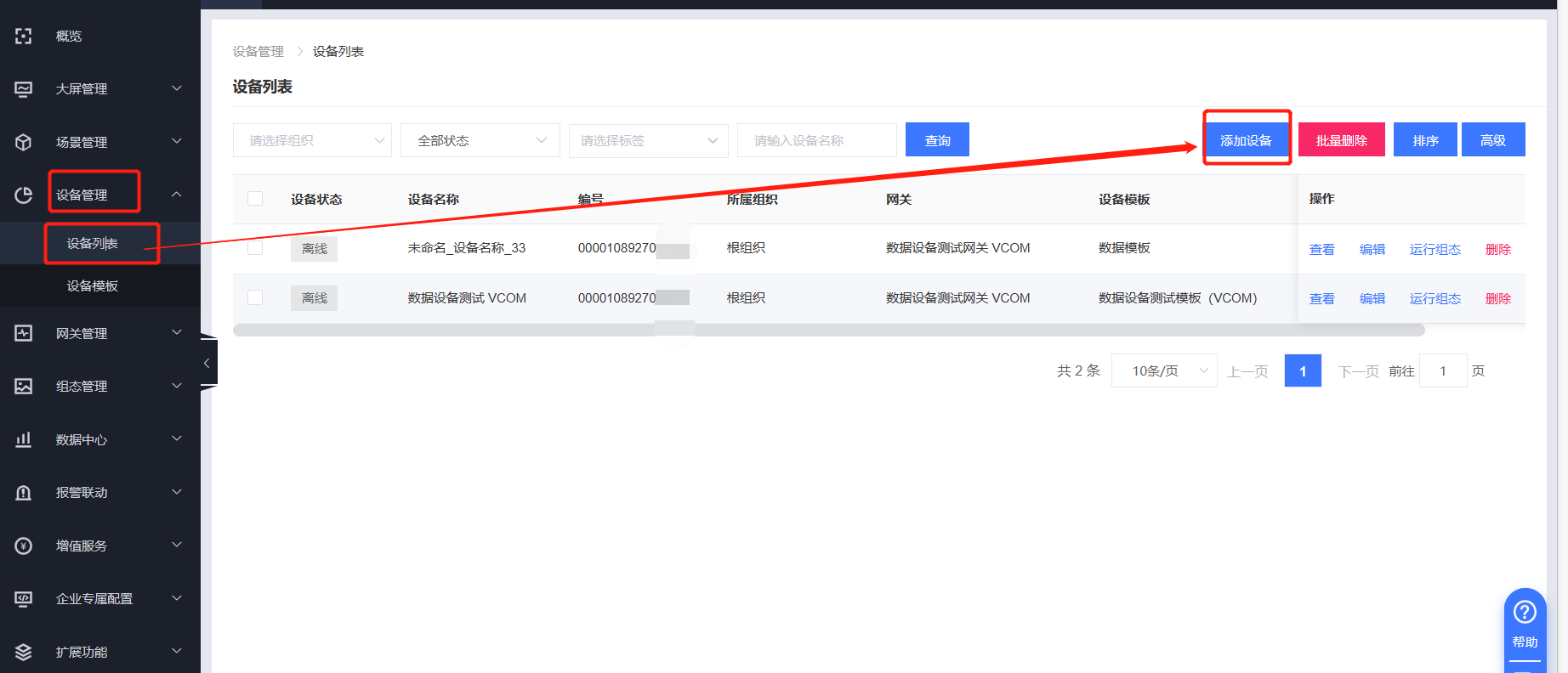This screenshot has height=673, width=1568.
Task: Expand the 组态管理 sidebar menu
Action: (99, 386)
